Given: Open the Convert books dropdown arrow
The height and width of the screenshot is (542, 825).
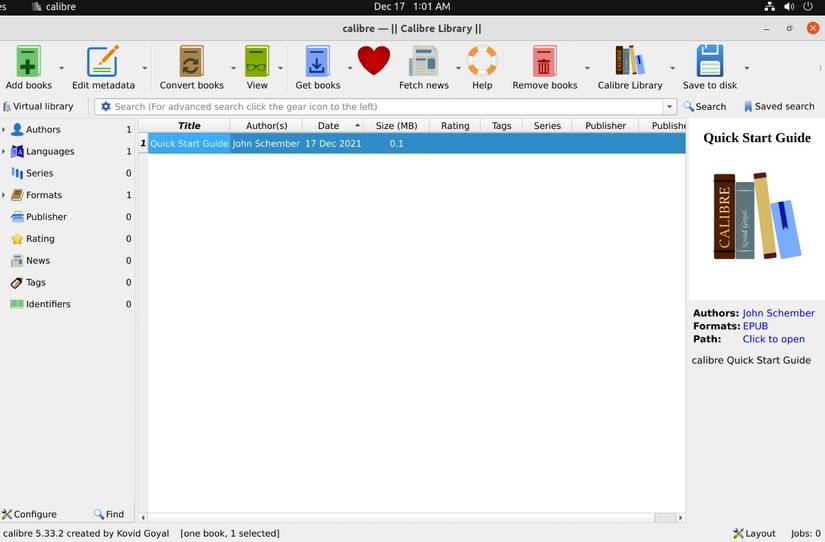Looking at the screenshot, I should point(233,68).
